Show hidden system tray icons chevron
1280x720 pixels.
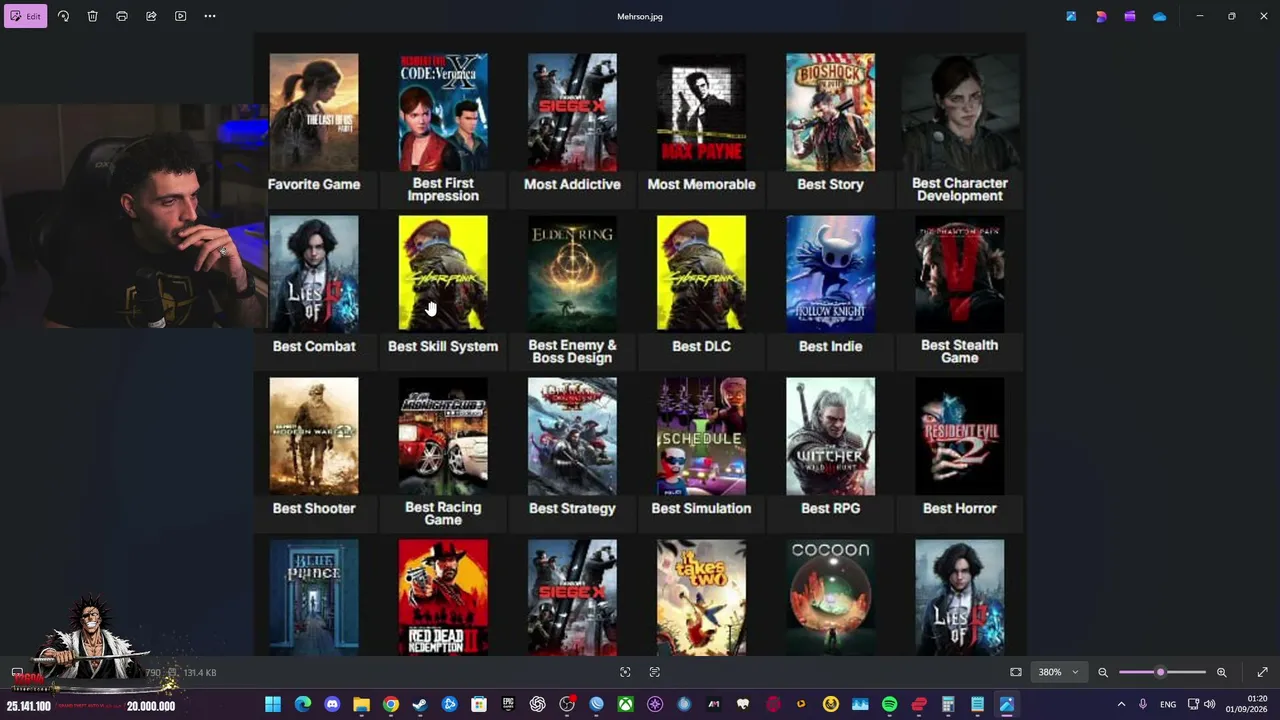click(x=1122, y=705)
